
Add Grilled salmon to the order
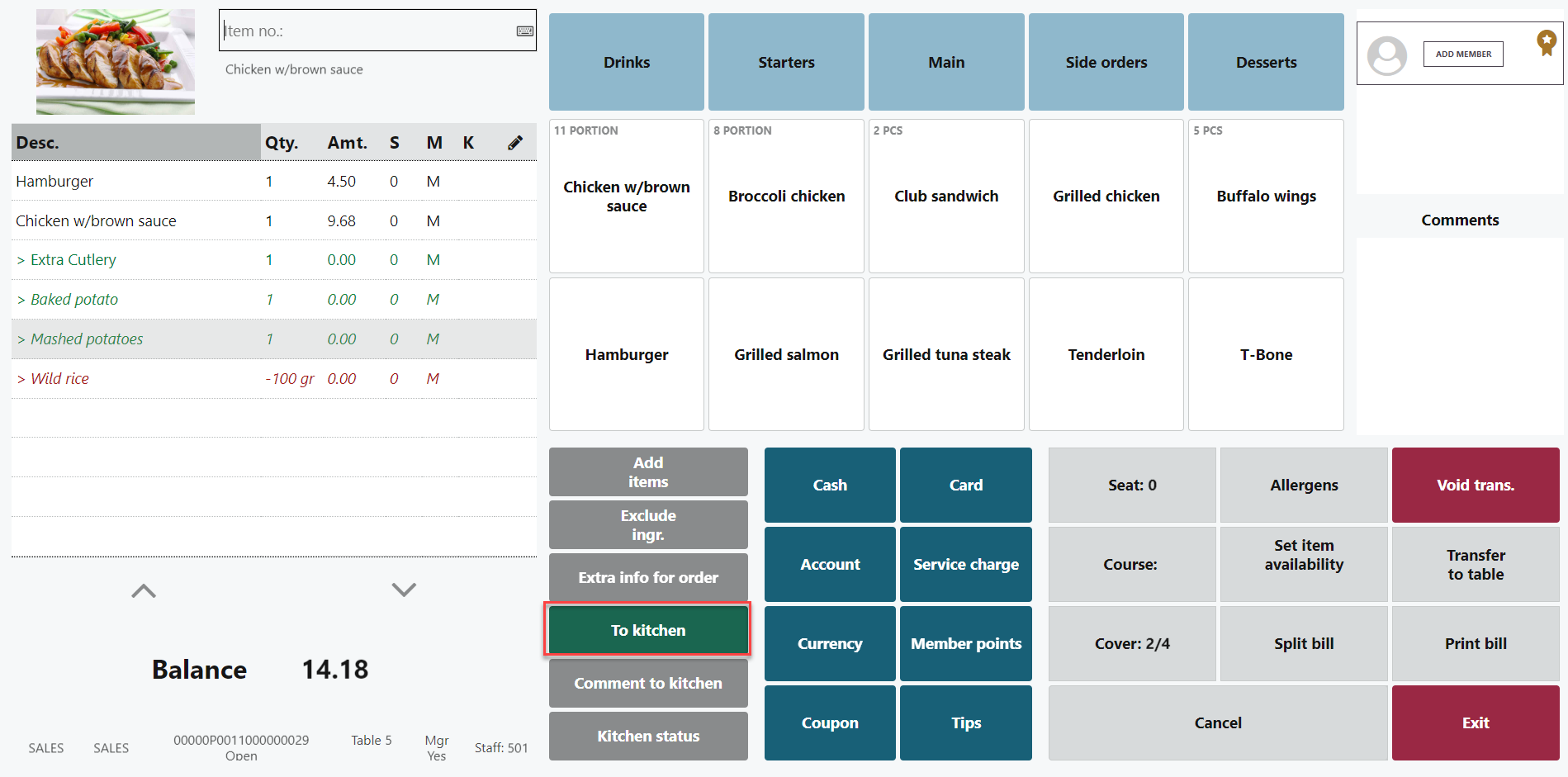[x=785, y=354]
